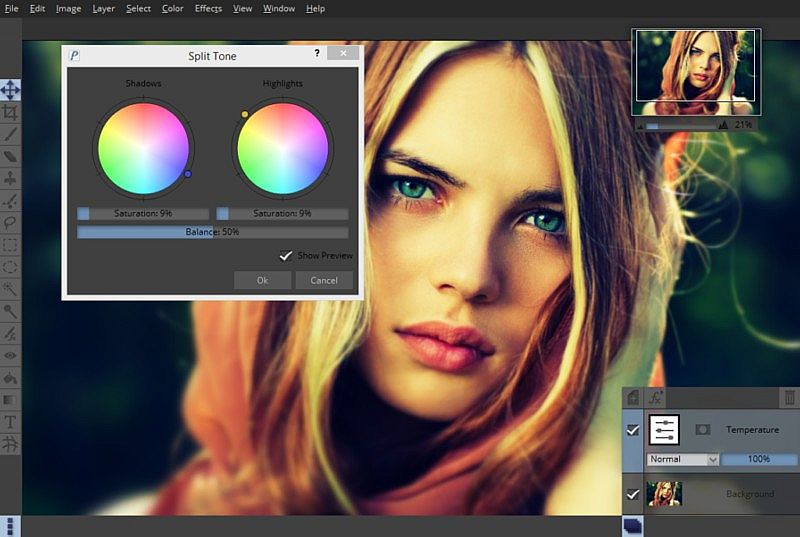
Task: Click the fx add-effect icon in layers panel
Action: coord(657,398)
